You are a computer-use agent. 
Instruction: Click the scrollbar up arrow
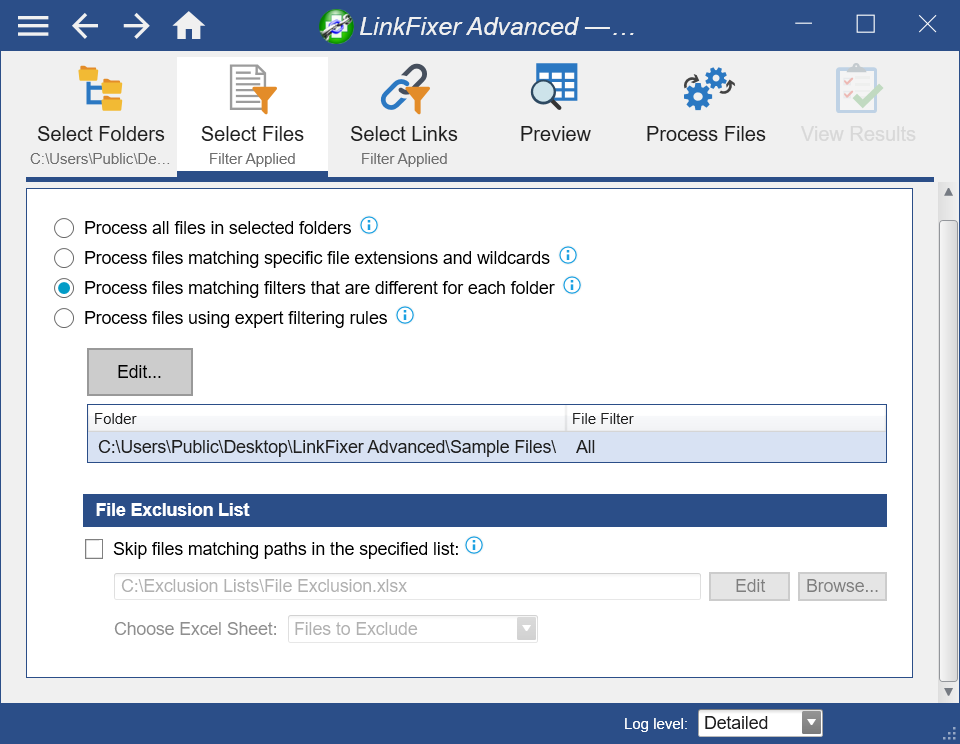(948, 192)
